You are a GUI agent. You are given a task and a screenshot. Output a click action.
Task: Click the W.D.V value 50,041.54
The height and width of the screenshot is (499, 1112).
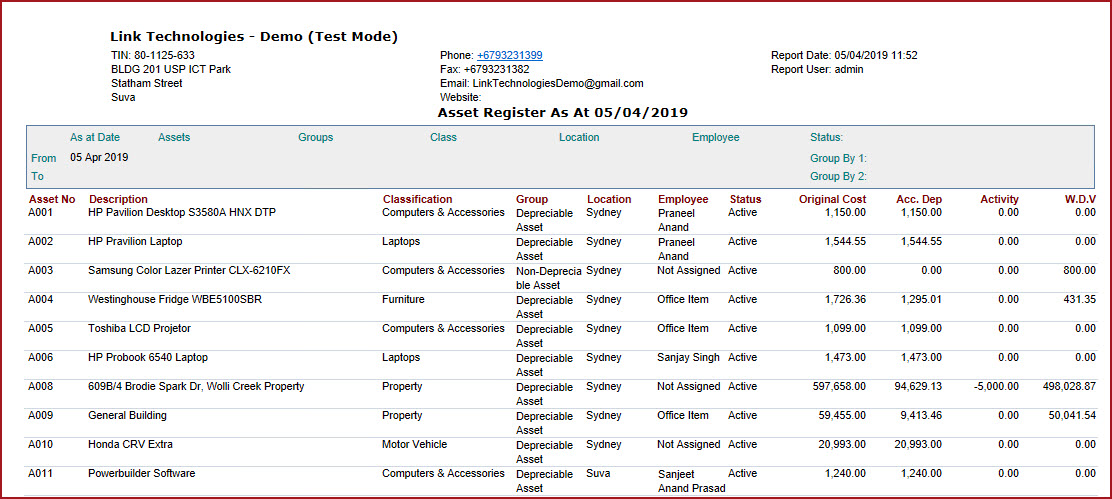coord(1072,415)
